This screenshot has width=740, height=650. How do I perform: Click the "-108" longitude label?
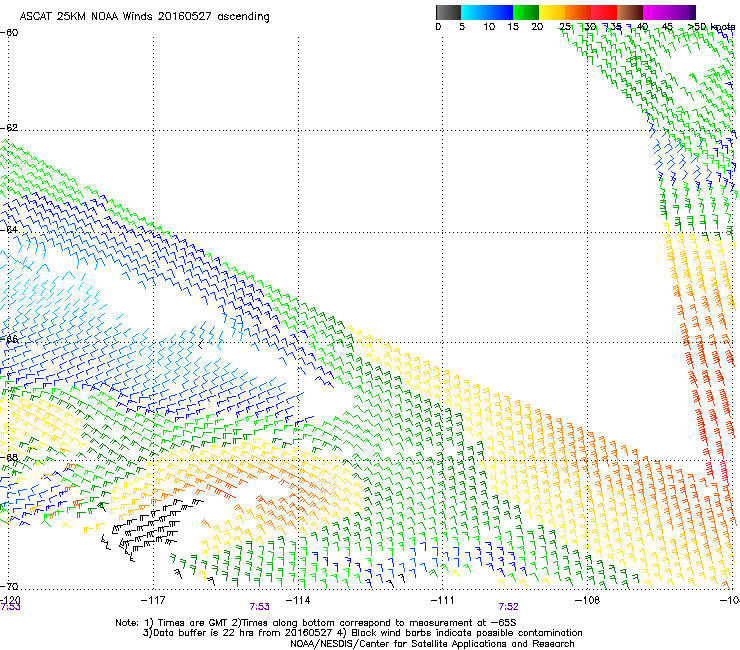coord(588,600)
